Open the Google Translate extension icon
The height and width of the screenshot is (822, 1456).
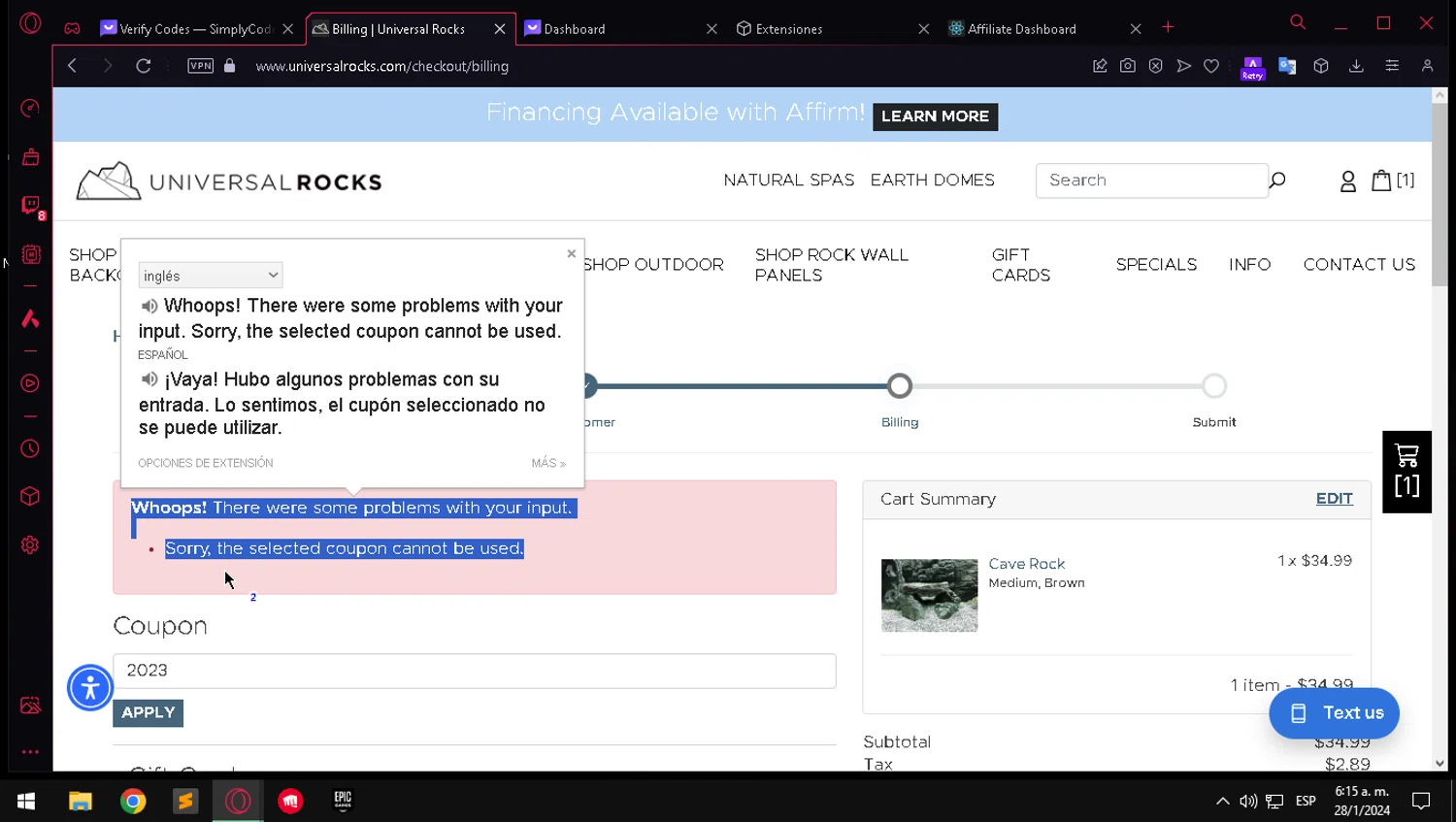point(1287,66)
